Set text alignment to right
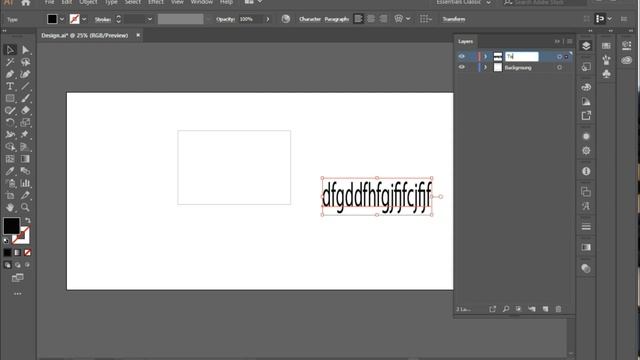This screenshot has height=360, width=640. pos(383,19)
